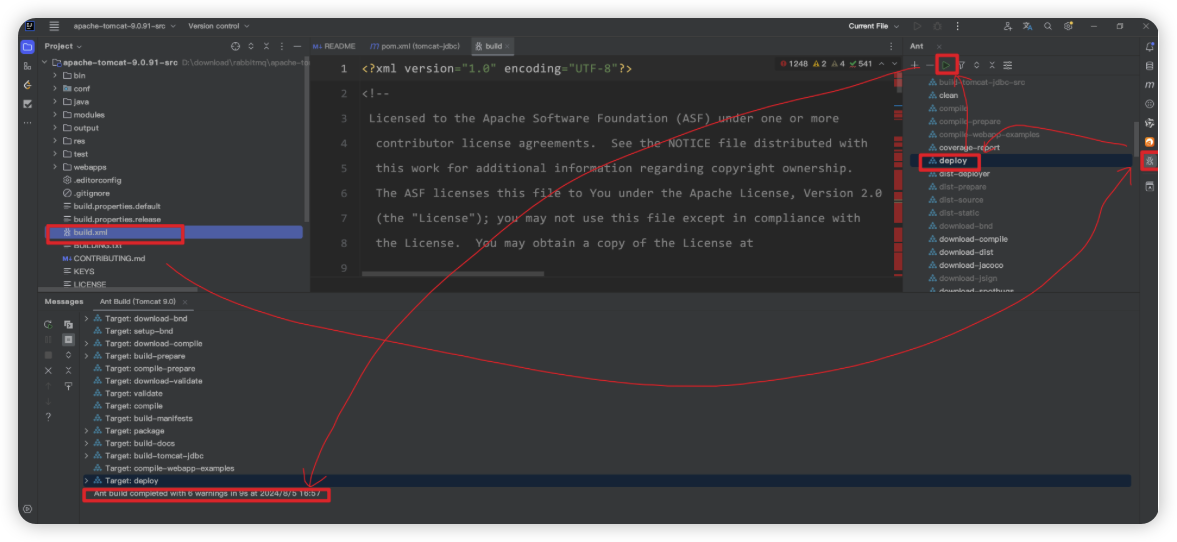Expand Target: deploy node in Messages
Viewport: 1177px width, 542px height.
(x=86, y=480)
